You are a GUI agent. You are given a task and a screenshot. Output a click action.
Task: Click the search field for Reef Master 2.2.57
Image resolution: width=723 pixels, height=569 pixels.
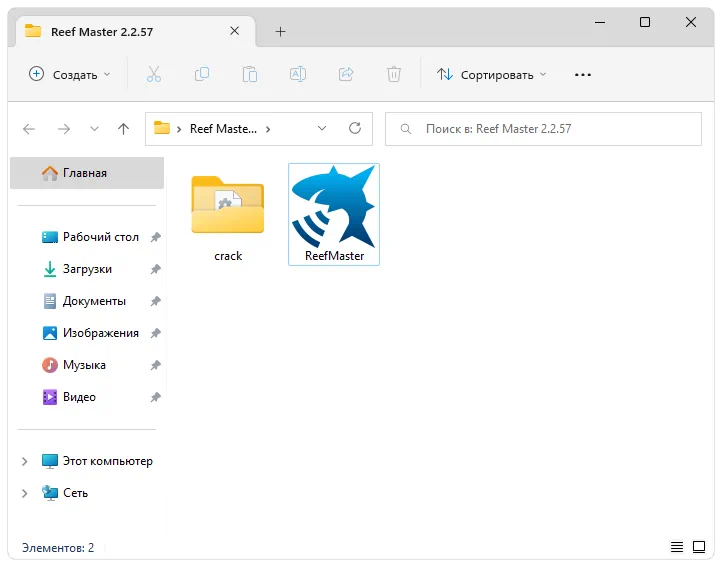[x=543, y=129]
